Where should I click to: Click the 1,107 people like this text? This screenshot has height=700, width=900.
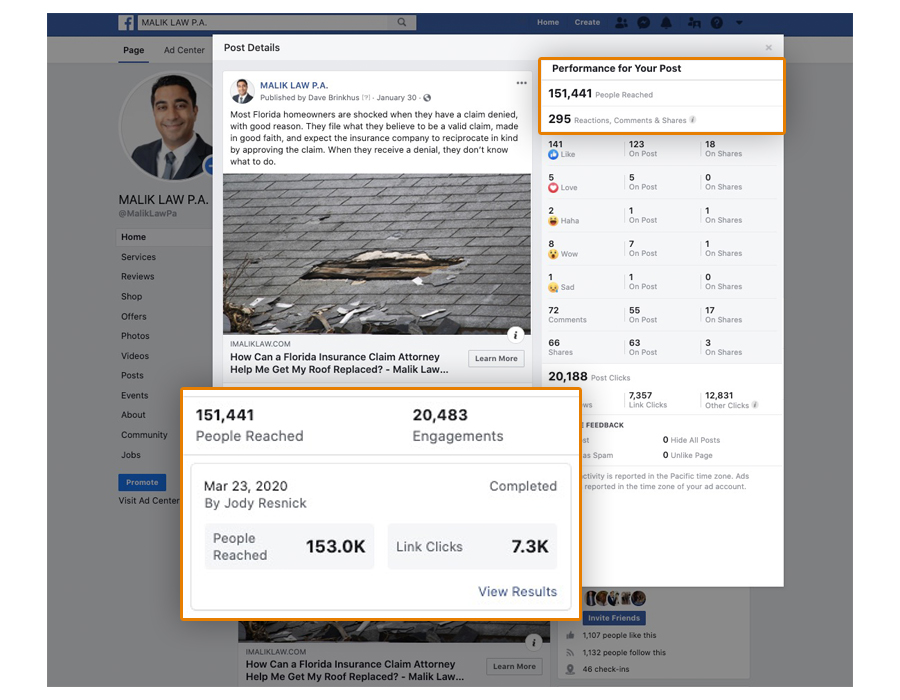coord(619,635)
